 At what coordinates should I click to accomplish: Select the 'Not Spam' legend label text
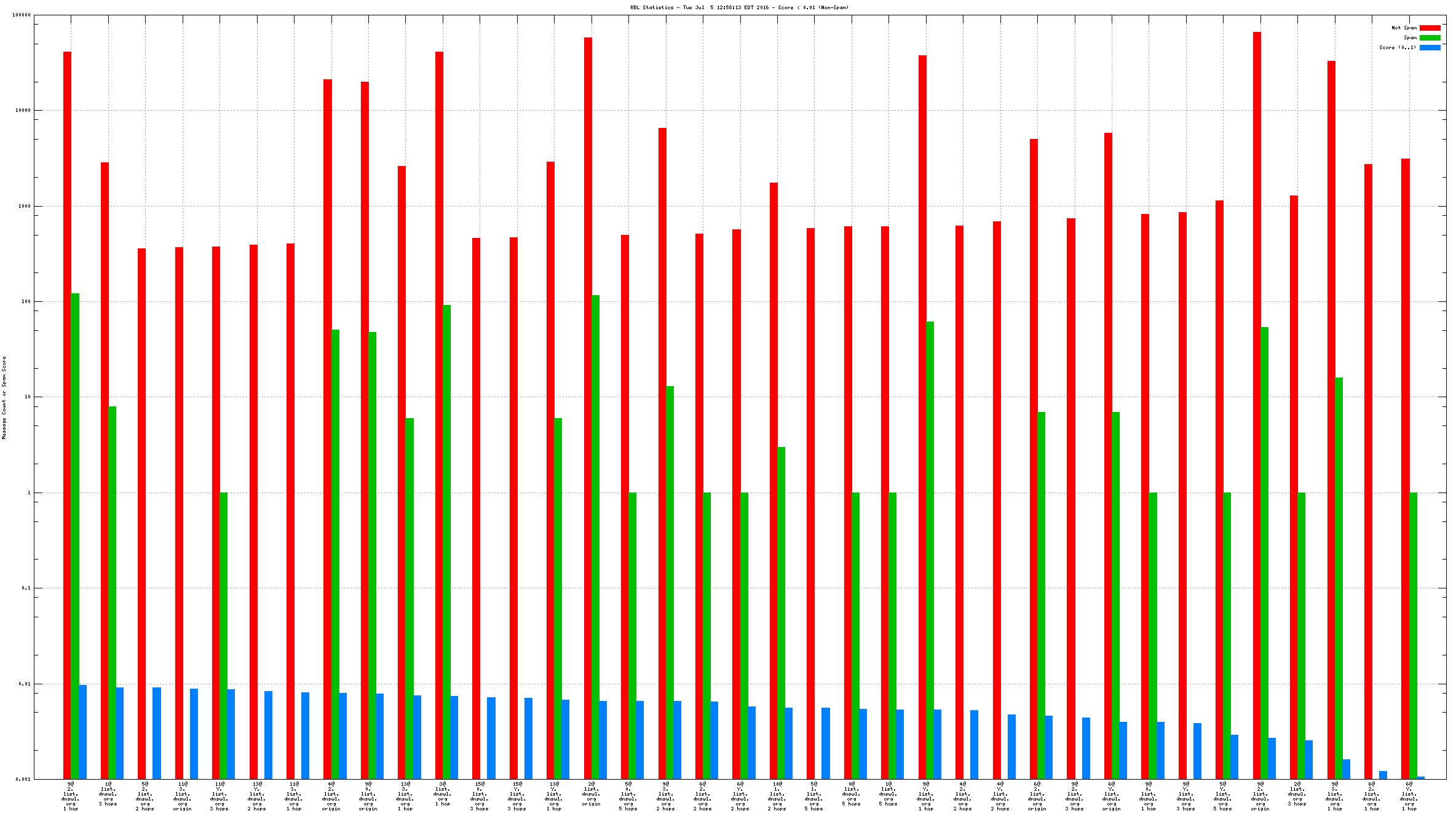tap(1404, 28)
